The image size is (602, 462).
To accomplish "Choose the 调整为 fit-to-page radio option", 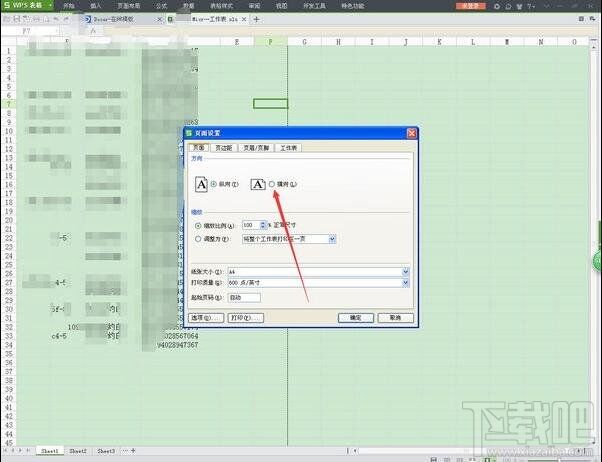I will click(196, 239).
